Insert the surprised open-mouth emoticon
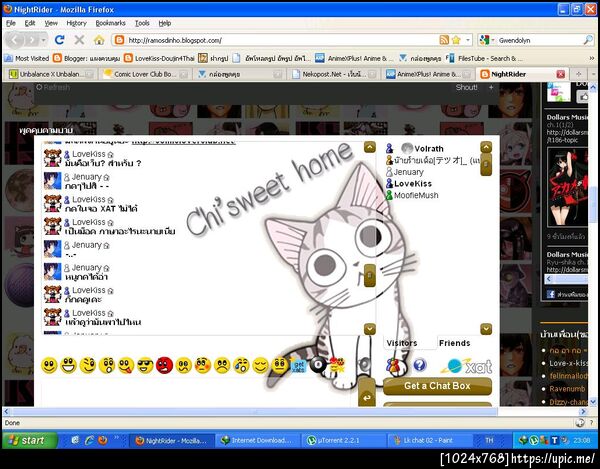The image size is (600, 469). [x=107, y=365]
